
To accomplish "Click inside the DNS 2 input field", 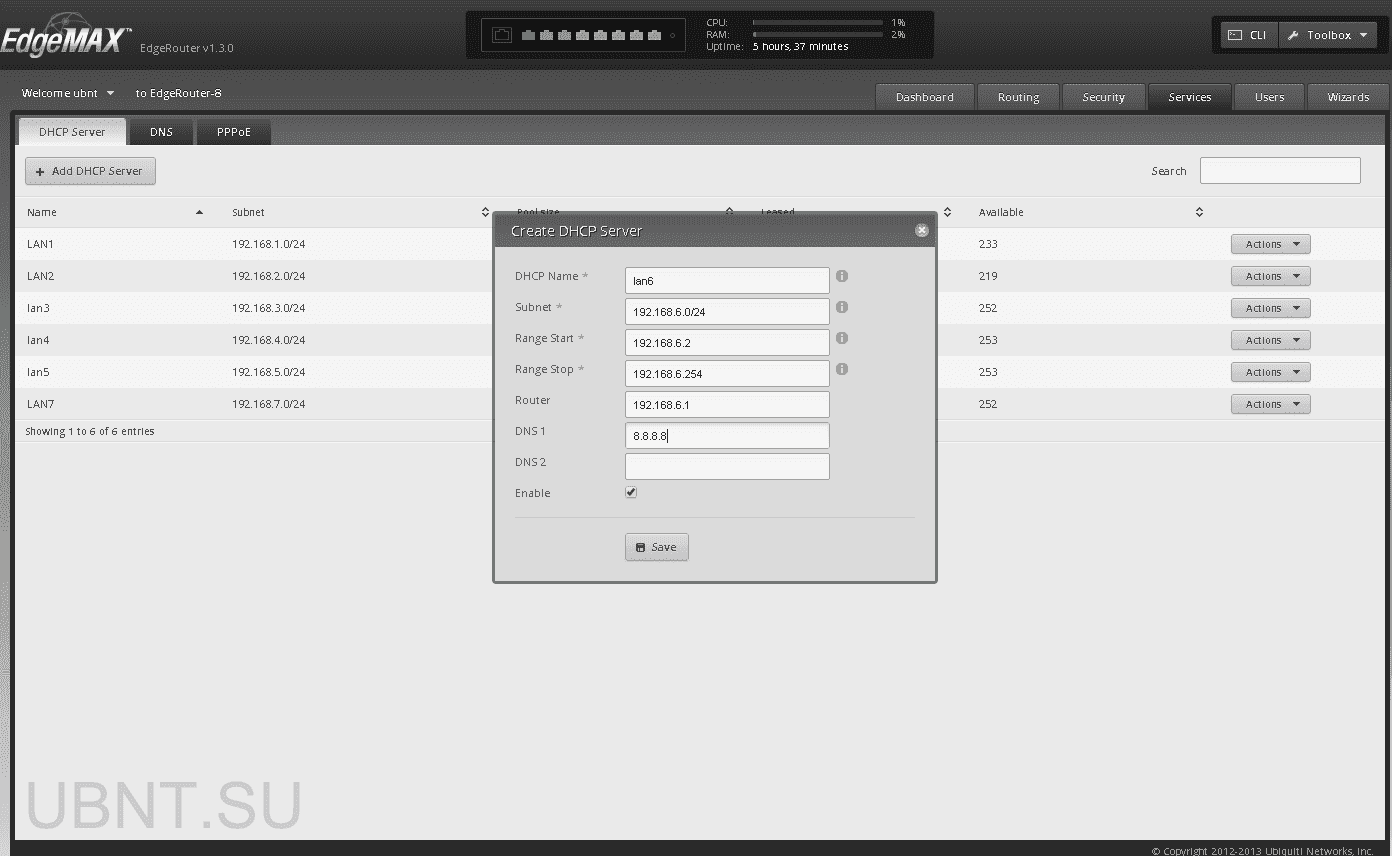I will click(x=727, y=466).
